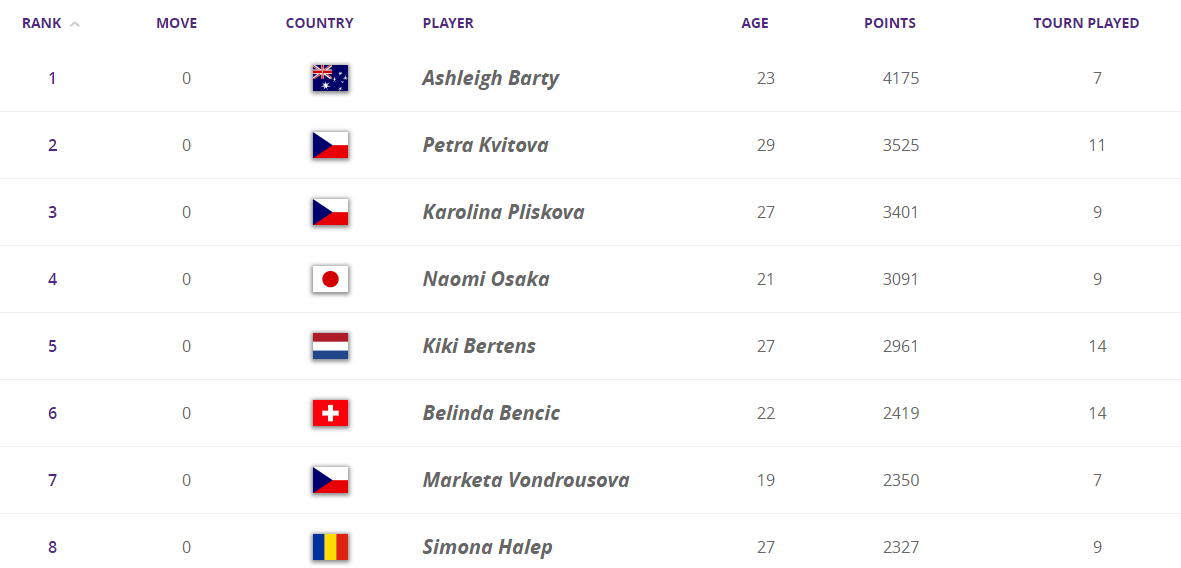
Task: Click the Romanian flag beside Simona Halep
Action: [330, 547]
